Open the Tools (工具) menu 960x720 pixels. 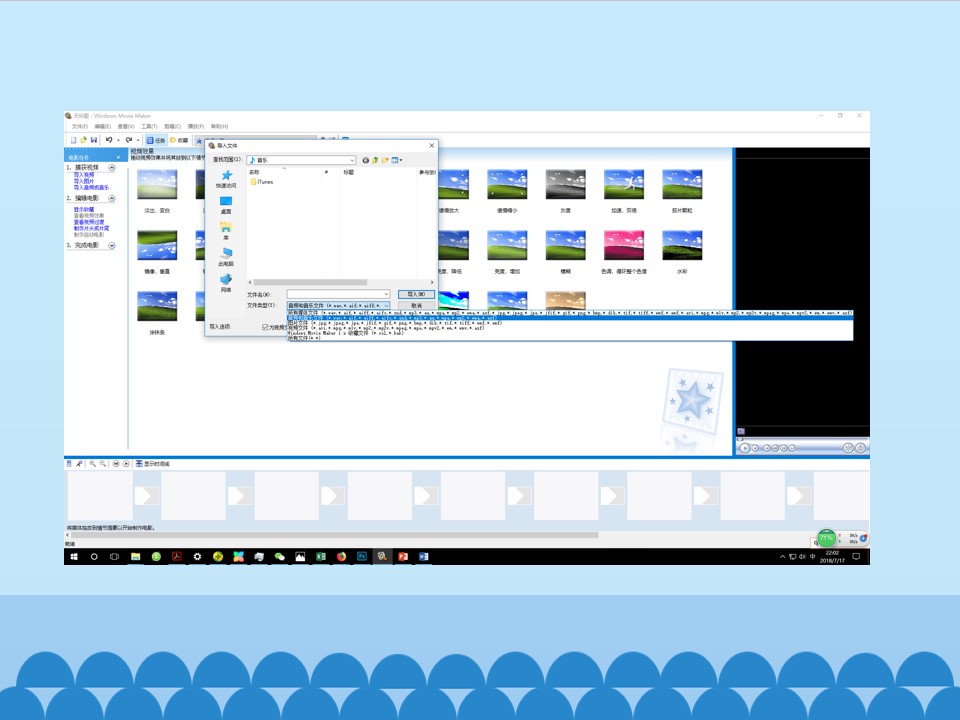(149, 127)
